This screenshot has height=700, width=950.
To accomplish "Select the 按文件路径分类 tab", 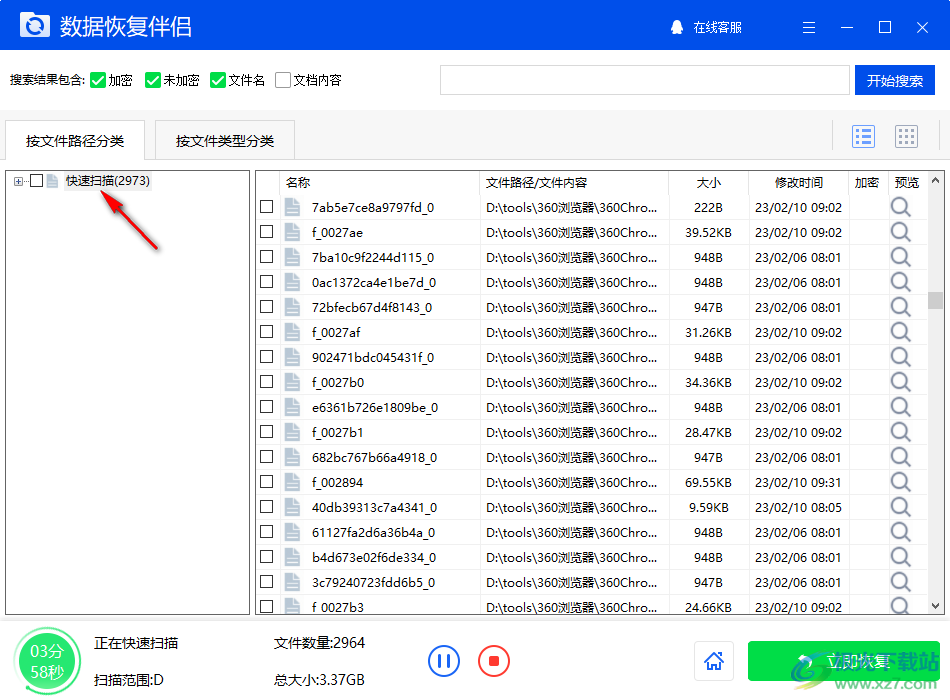I will click(74, 140).
